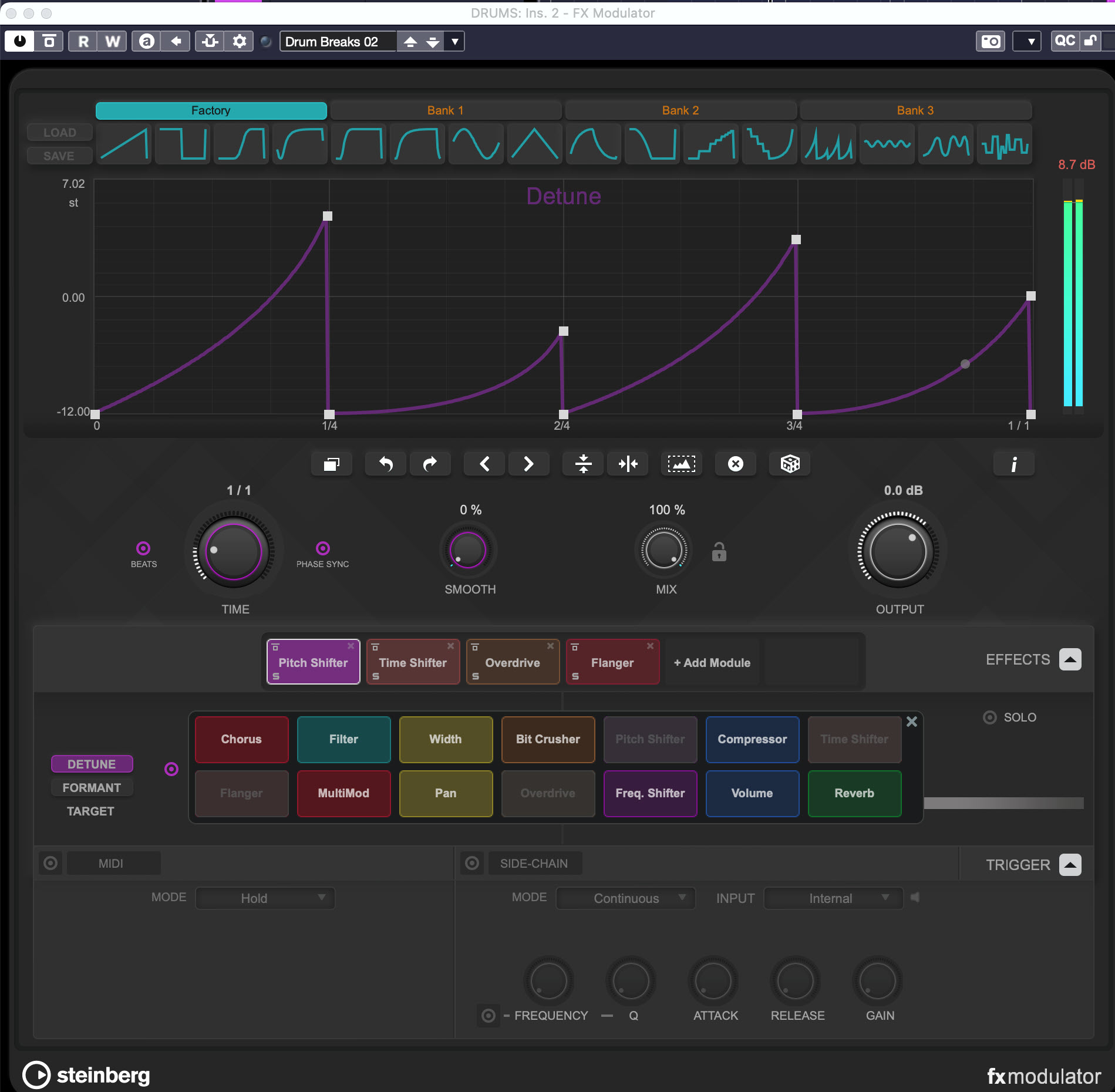Open plugin settings via the gear icon
The image size is (1115, 1092).
click(x=239, y=41)
